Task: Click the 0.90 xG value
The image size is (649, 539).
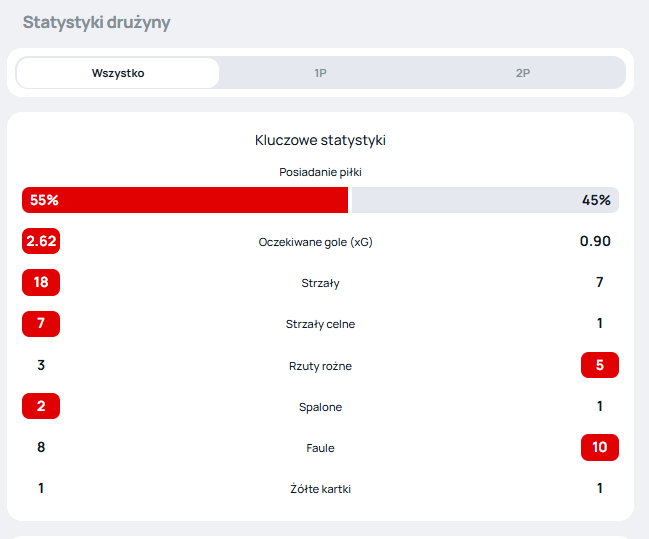Action: pyautogui.click(x=595, y=241)
